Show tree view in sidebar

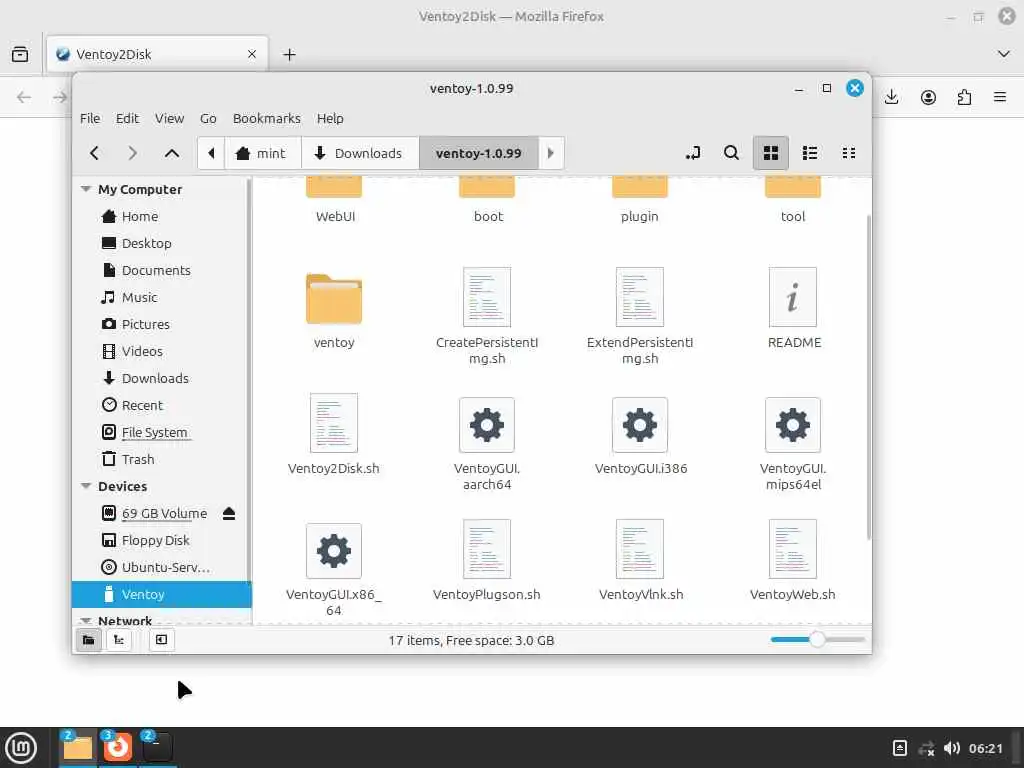tap(119, 640)
